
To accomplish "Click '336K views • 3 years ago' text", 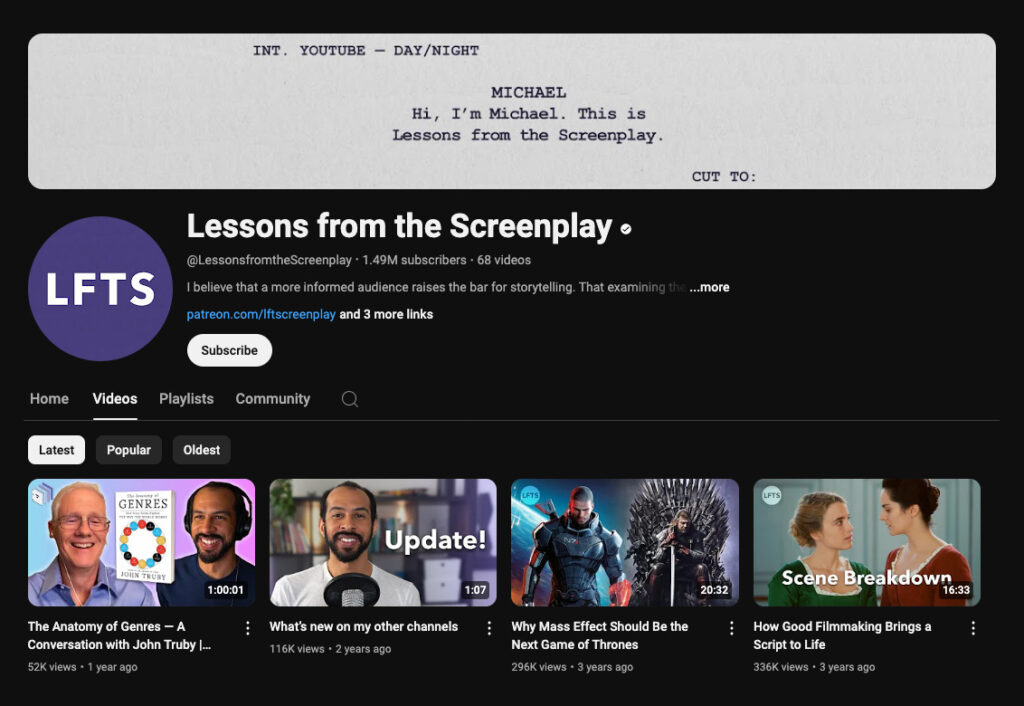I will click(814, 667).
